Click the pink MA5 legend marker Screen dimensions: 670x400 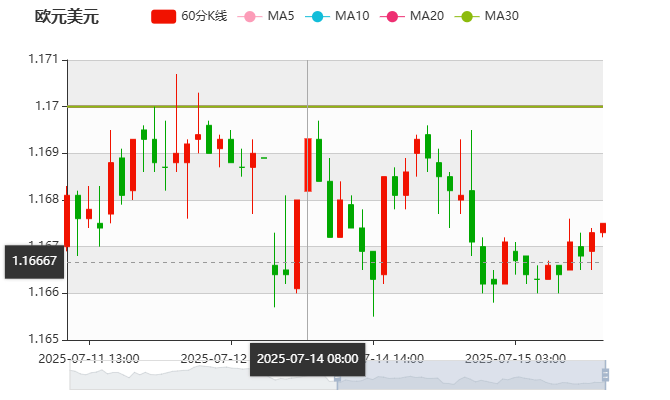249,17
